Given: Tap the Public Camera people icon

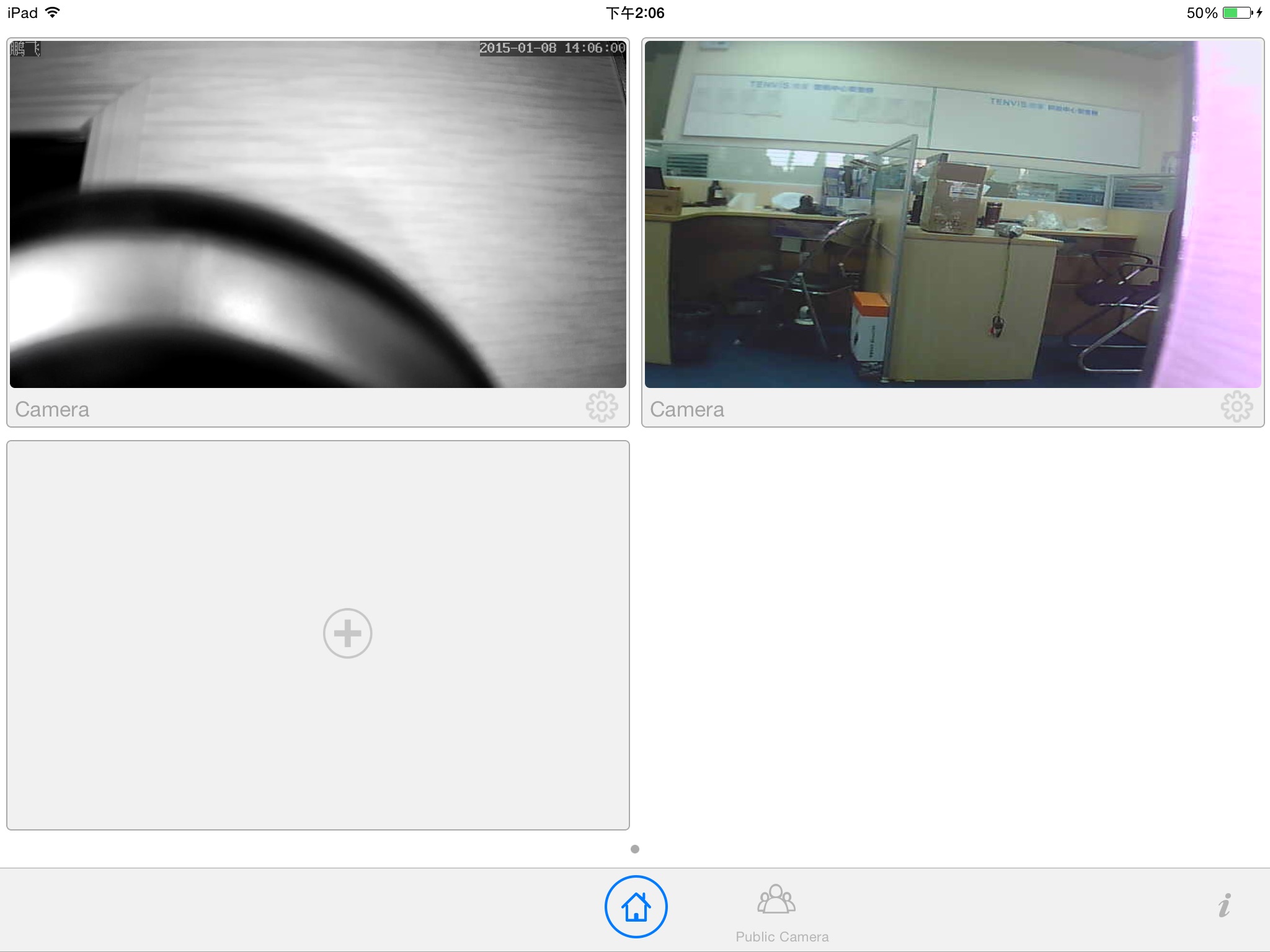Looking at the screenshot, I should [776, 899].
